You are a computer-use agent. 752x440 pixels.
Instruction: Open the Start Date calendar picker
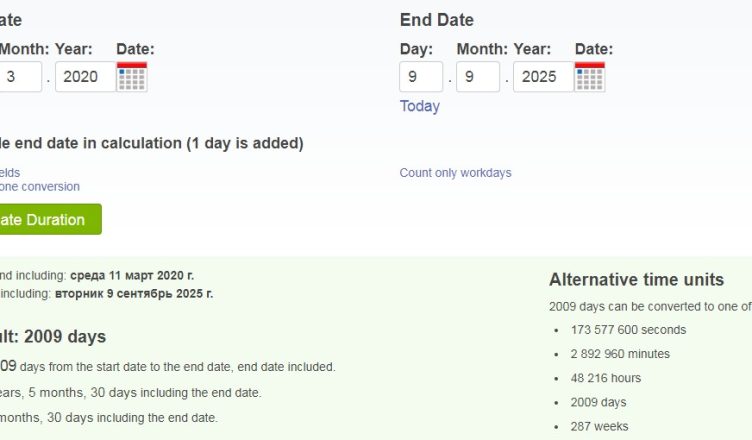pyautogui.click(x=131, y=77)
